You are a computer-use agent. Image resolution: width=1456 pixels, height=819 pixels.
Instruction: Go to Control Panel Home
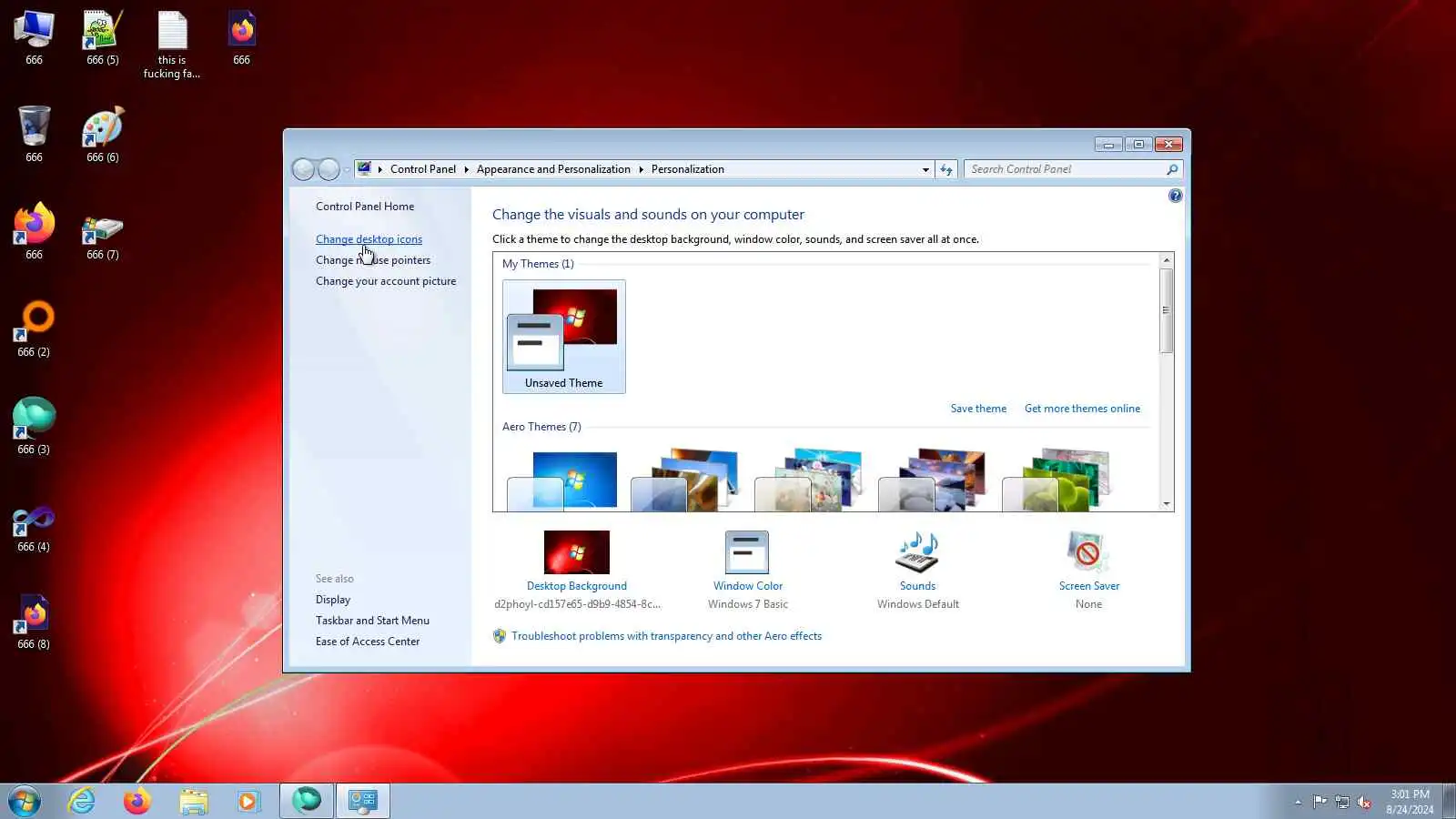365,207
